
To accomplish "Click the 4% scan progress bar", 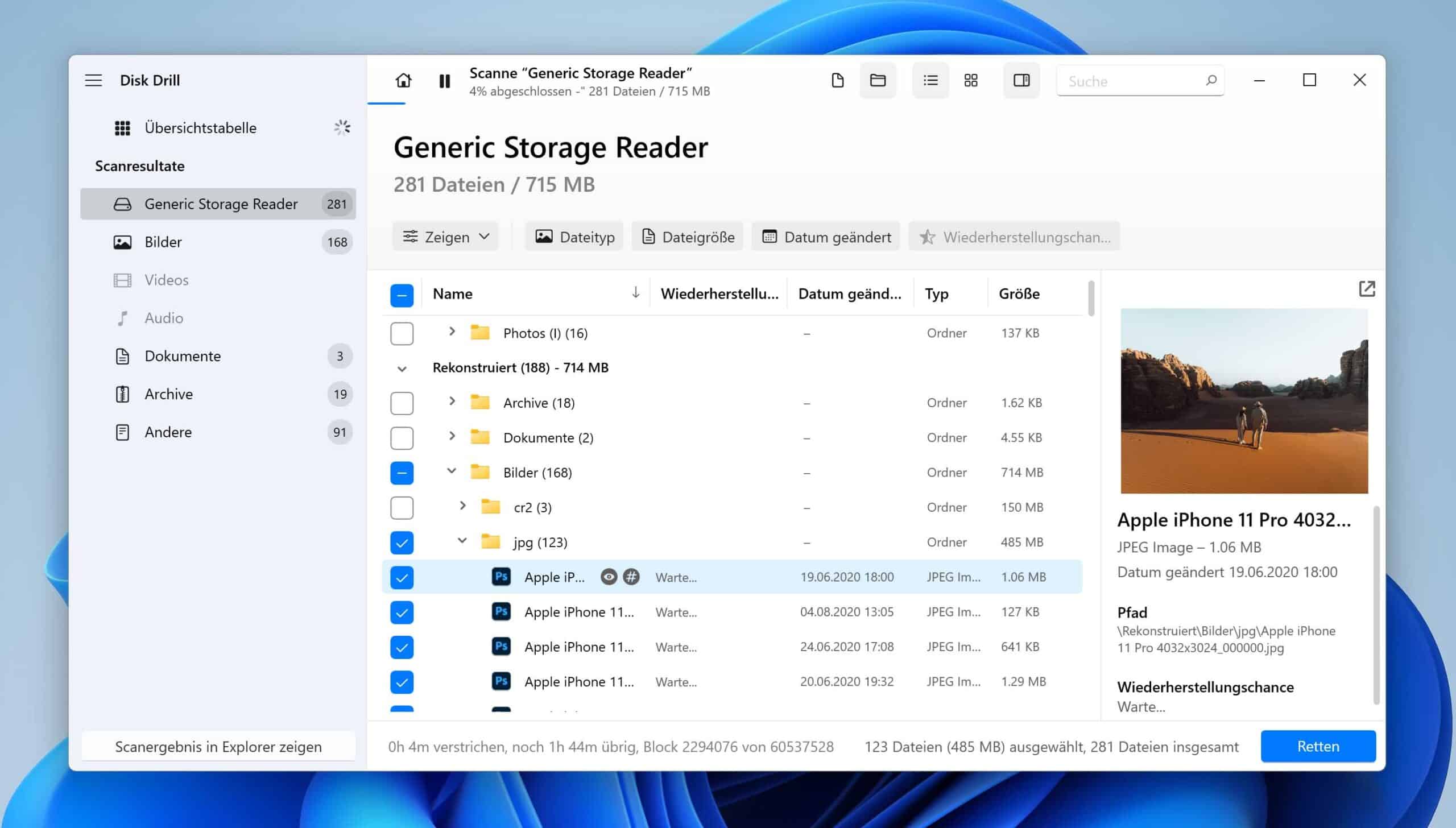I will (x=387, y=103).
